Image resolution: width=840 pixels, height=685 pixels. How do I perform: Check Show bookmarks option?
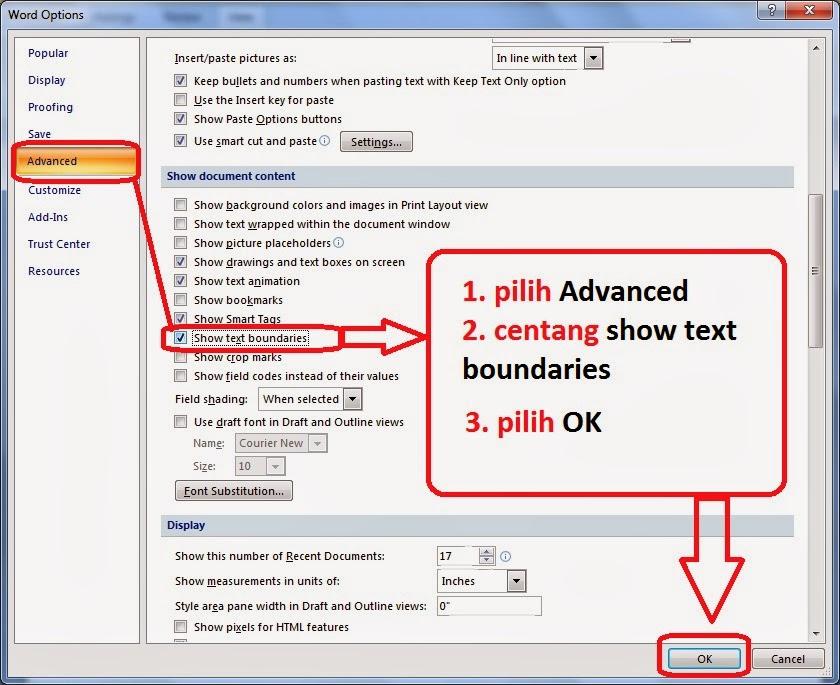point(181,300)
